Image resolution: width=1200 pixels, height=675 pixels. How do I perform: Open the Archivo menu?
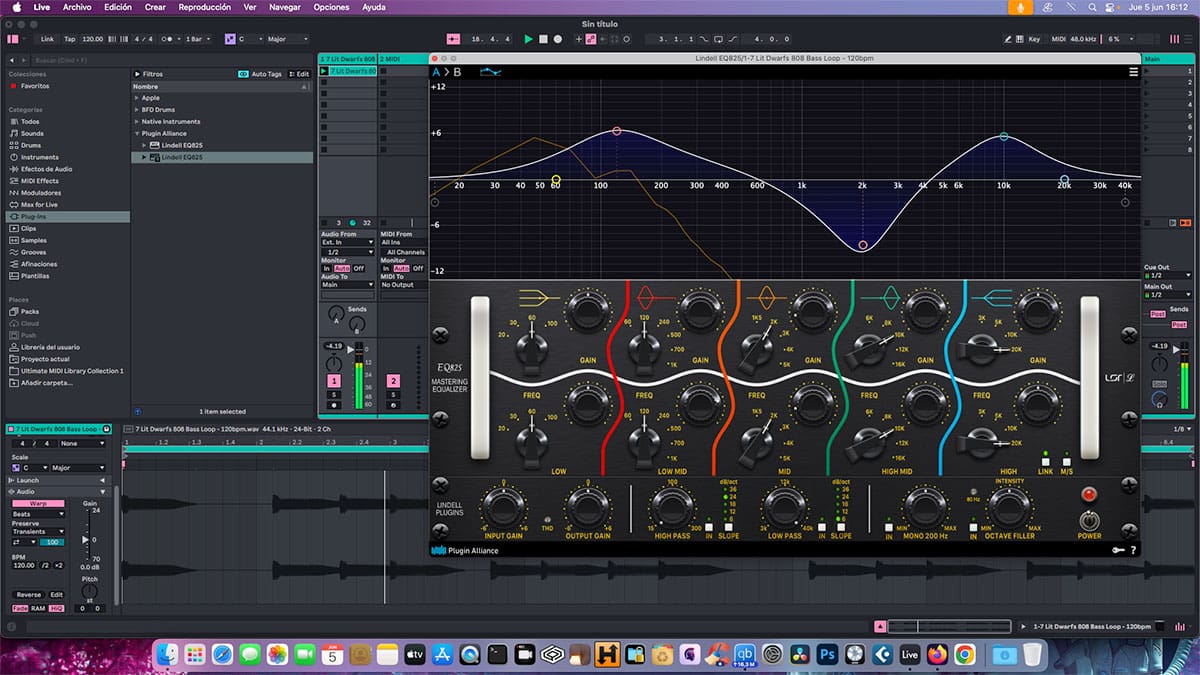click(77, 7)
